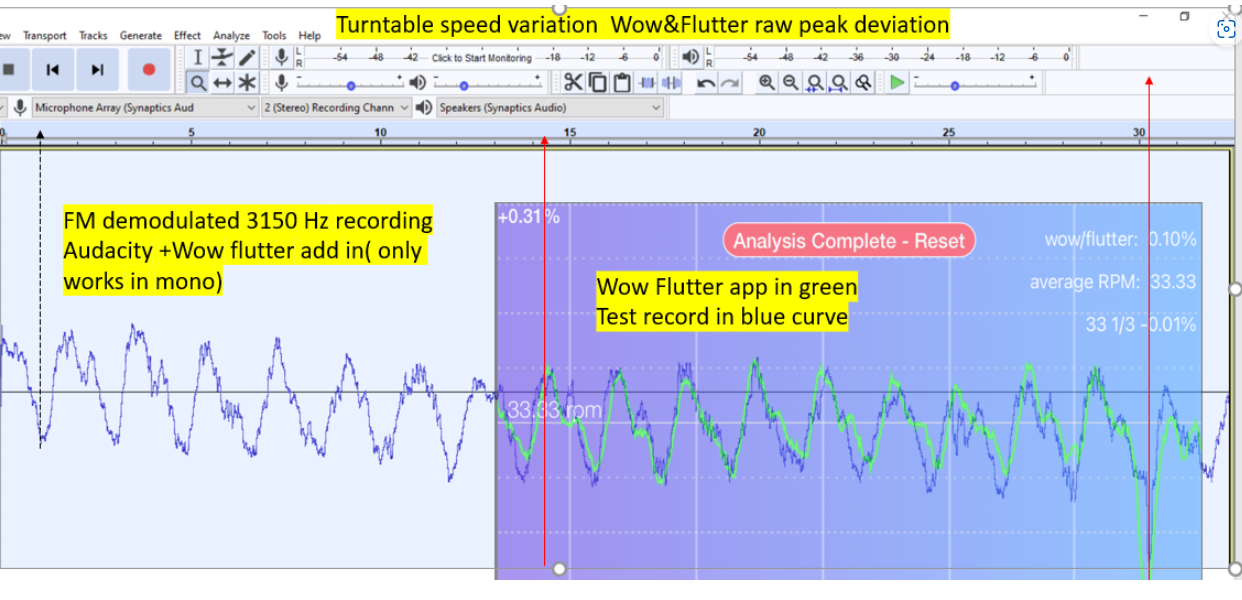Open 2 (Stereo) Recording Channels dropdown

336,107
